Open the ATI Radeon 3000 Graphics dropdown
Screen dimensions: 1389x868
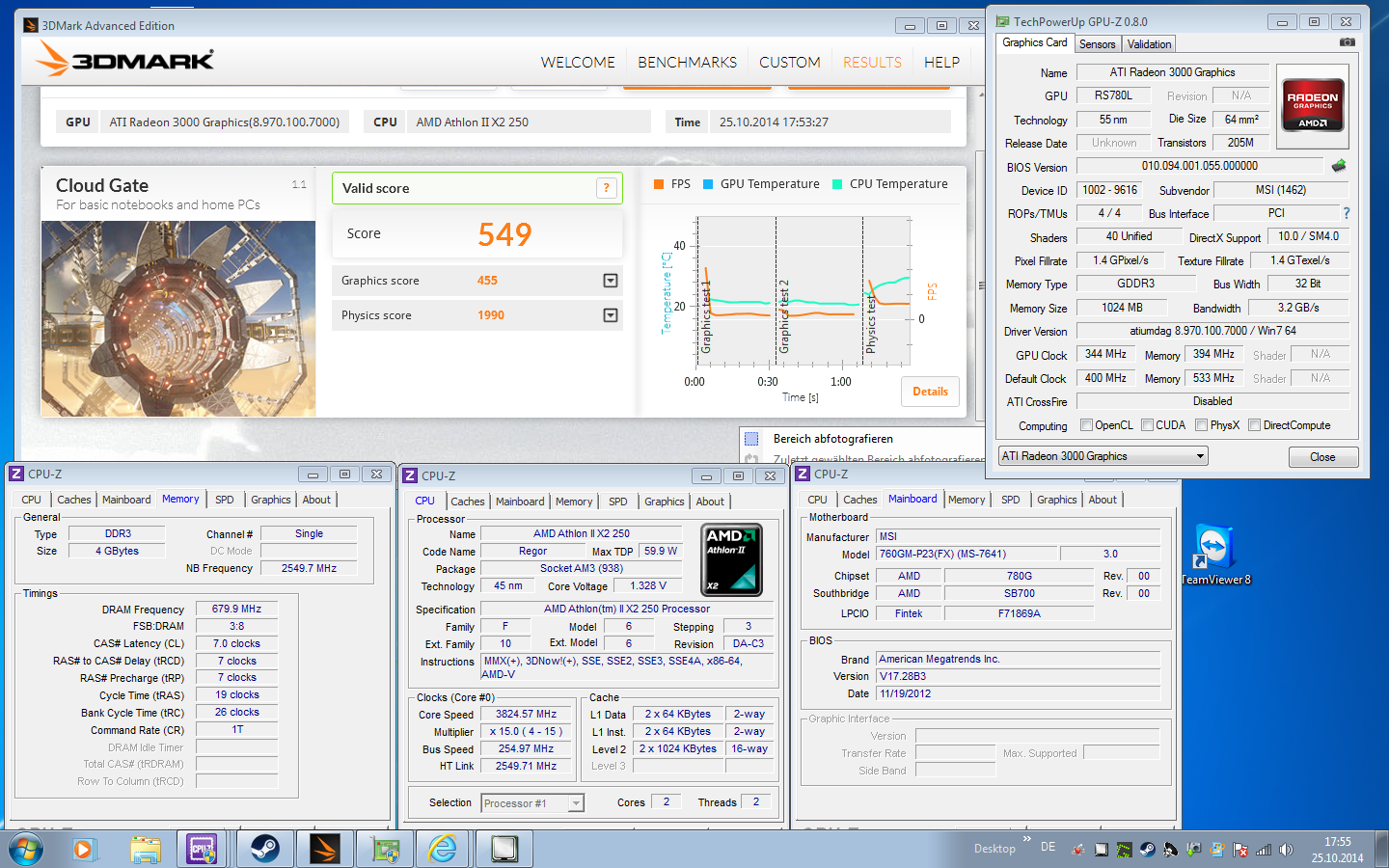pyautogui.click(x=1103, y=456)
